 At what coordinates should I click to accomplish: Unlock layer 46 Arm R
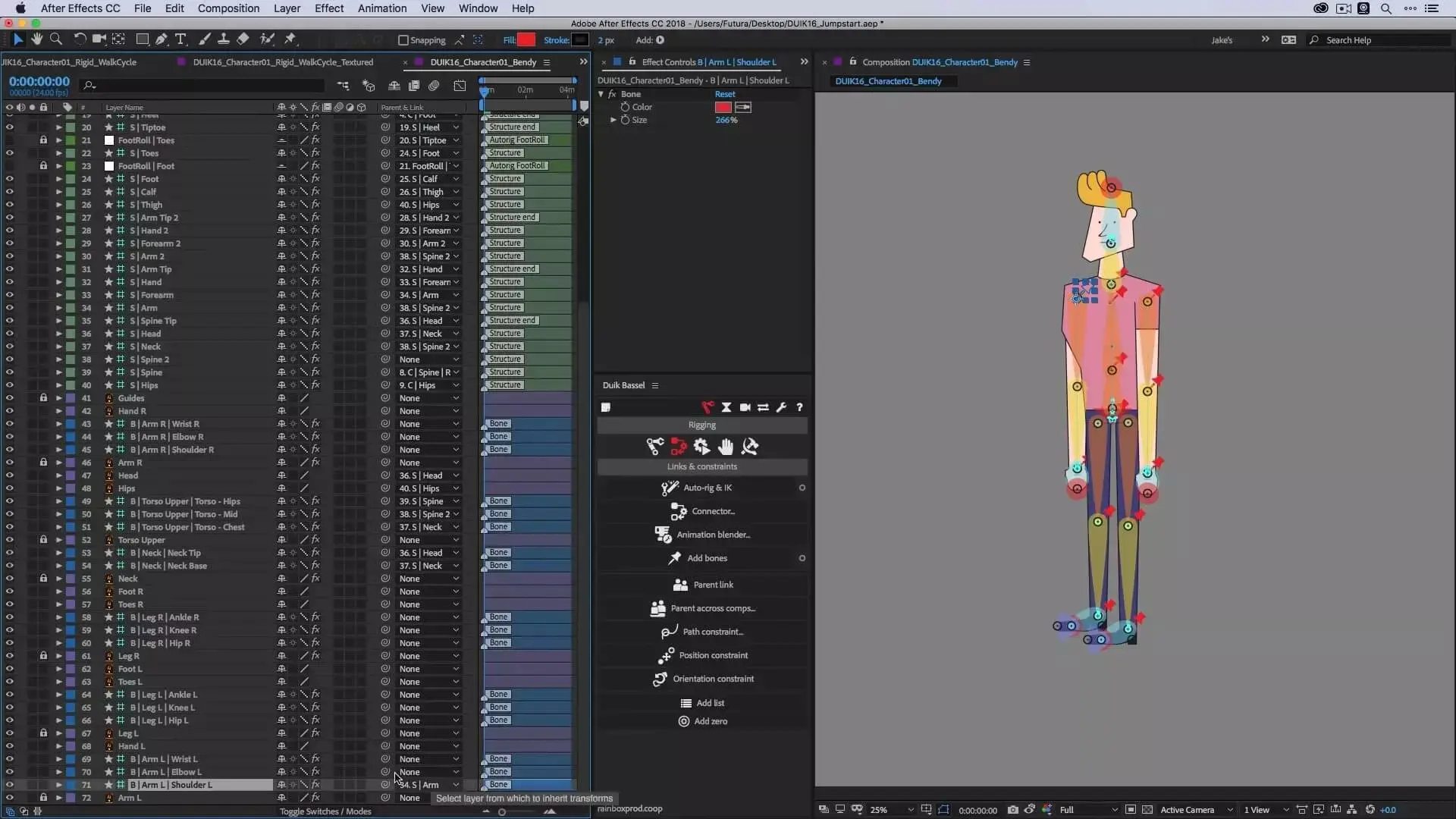point(43,463)
